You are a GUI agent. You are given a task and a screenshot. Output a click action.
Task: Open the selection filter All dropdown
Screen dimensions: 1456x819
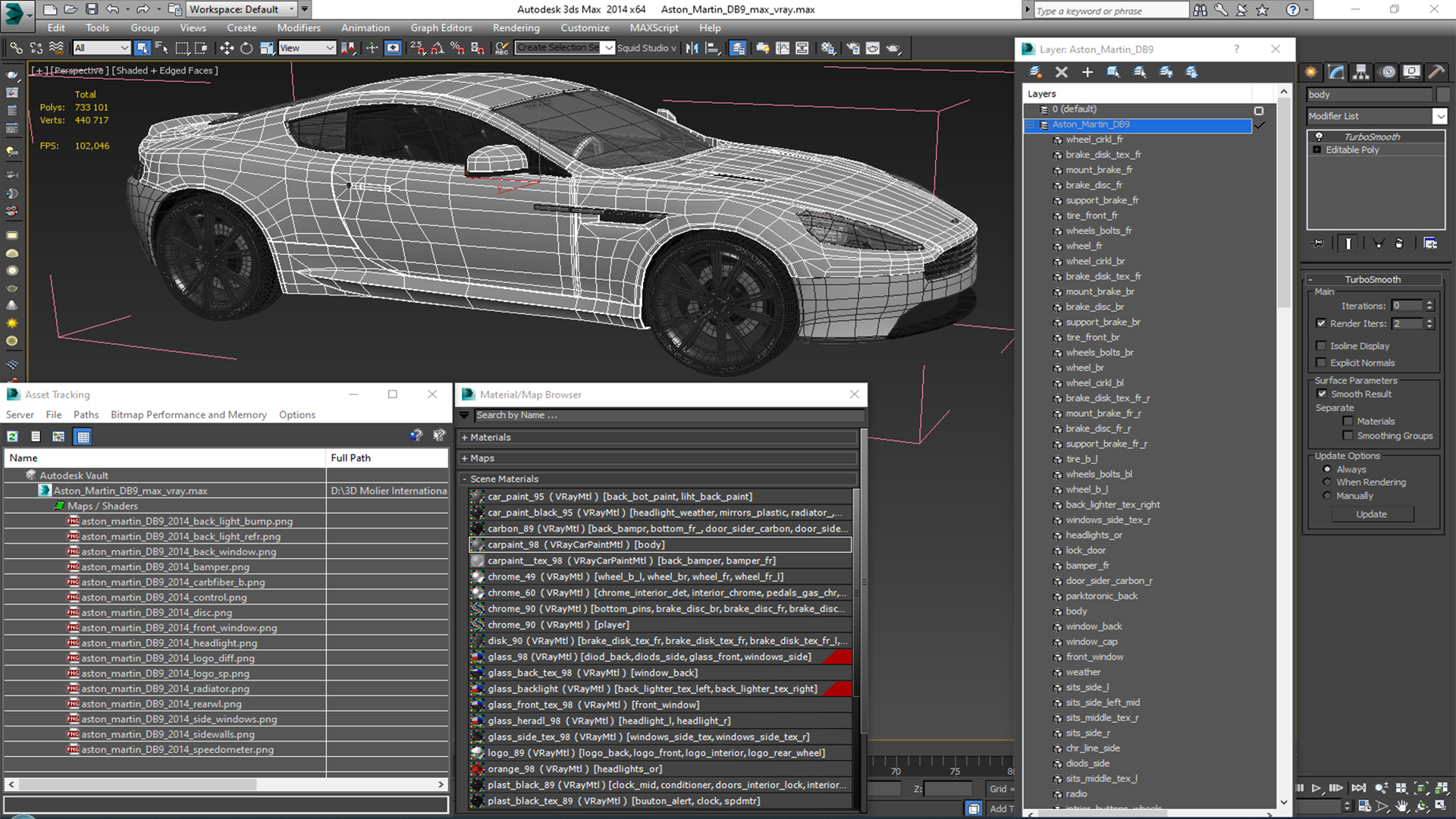102,48
